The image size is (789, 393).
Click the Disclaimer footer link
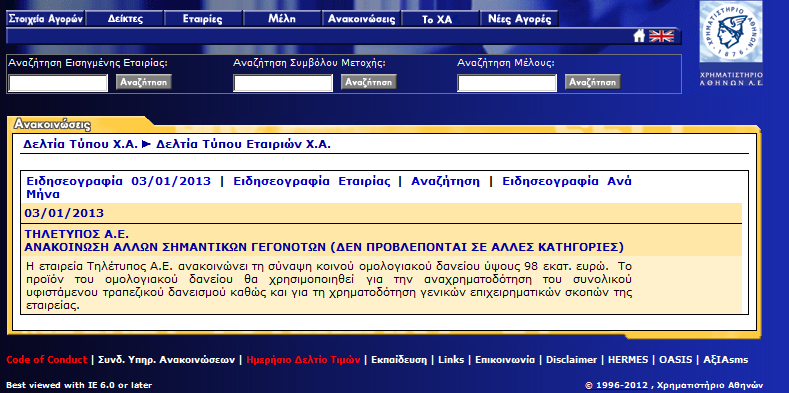572,360
